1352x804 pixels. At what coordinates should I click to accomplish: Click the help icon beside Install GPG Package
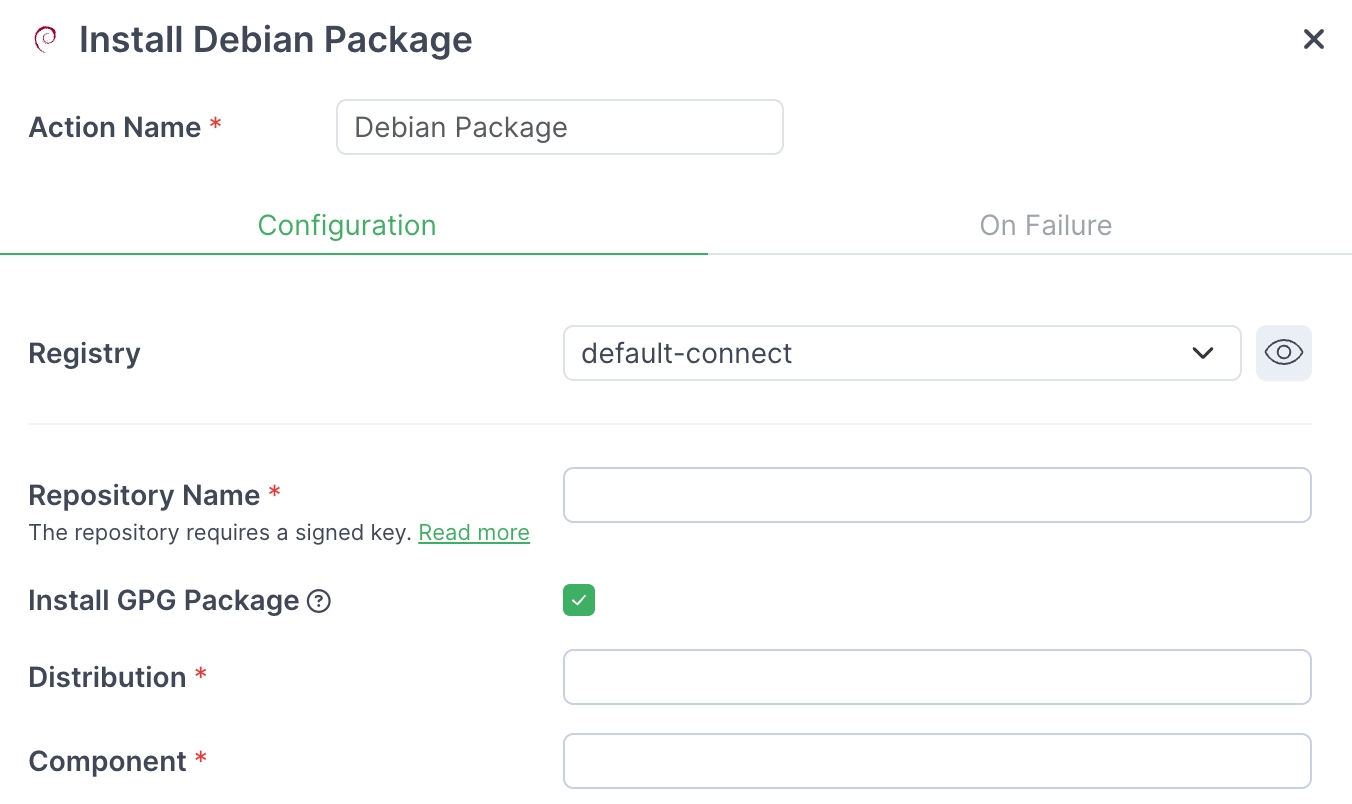(319, 601)
